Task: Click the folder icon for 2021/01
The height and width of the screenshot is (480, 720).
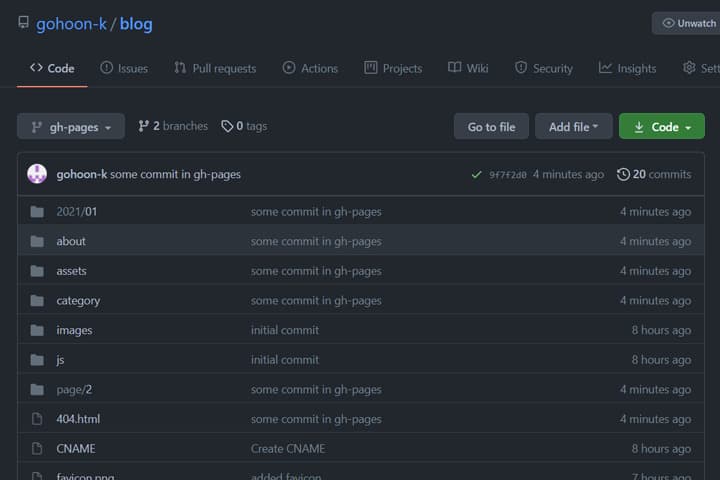Action: 37,212
